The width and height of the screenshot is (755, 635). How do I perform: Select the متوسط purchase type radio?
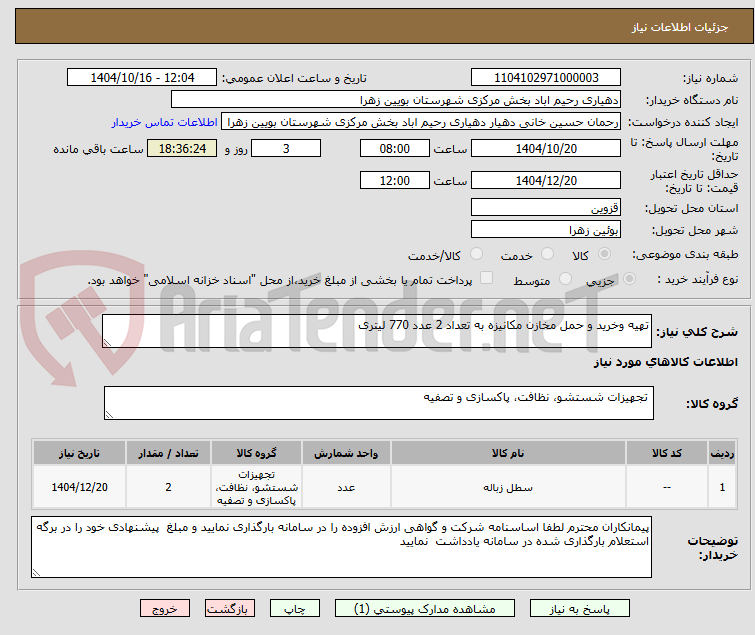click(x=565, y=279)
